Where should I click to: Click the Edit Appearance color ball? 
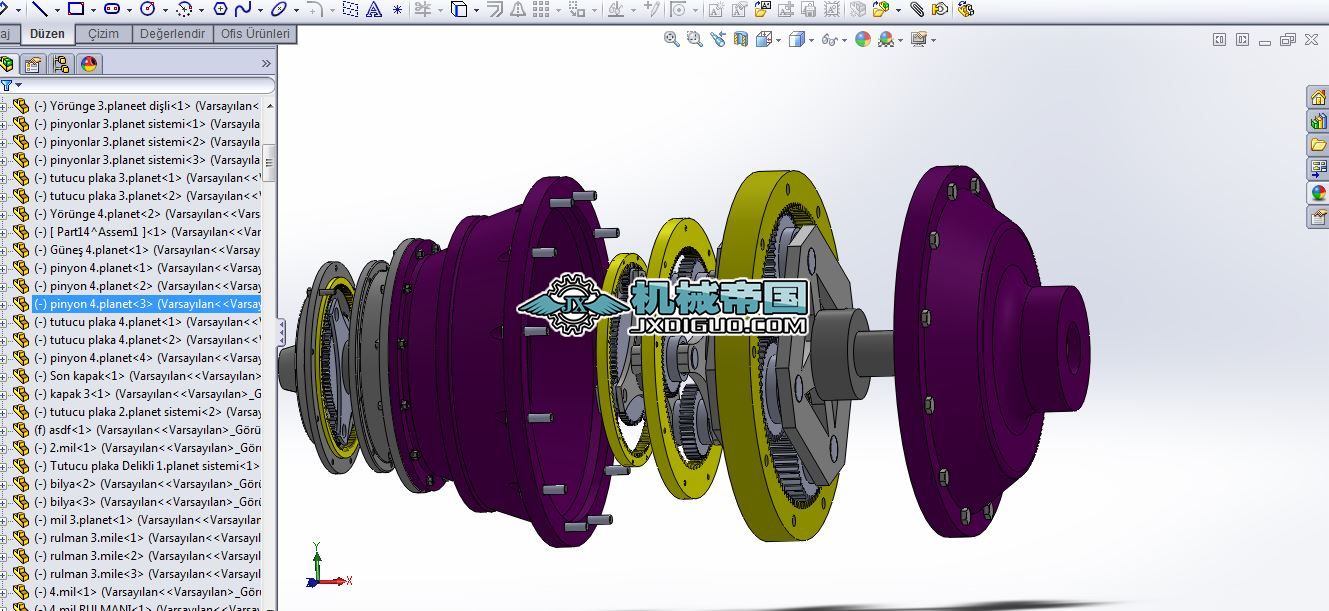(x=862, y=40)
